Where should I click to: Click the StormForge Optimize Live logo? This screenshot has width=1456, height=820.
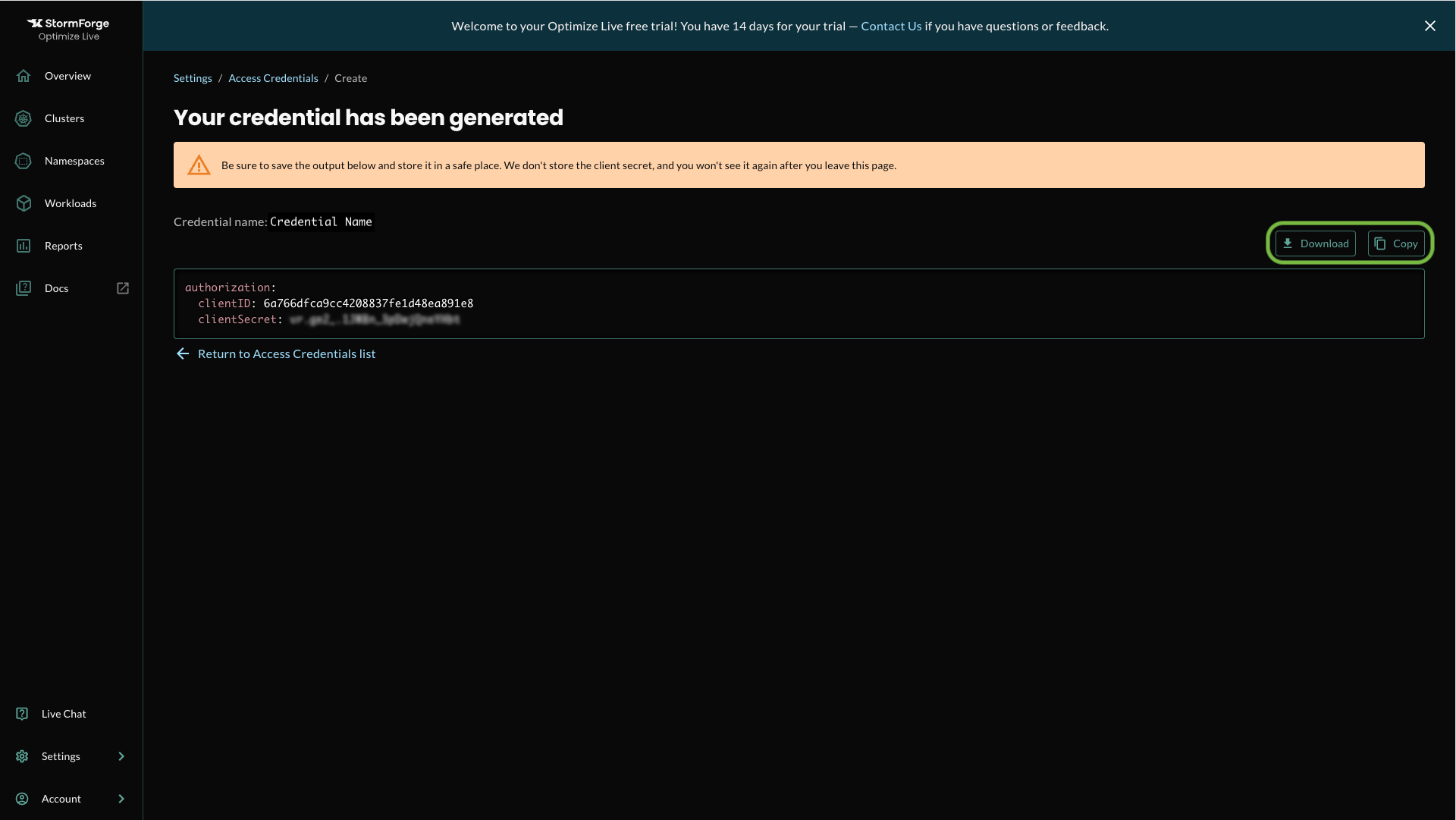tap(68, 28)
